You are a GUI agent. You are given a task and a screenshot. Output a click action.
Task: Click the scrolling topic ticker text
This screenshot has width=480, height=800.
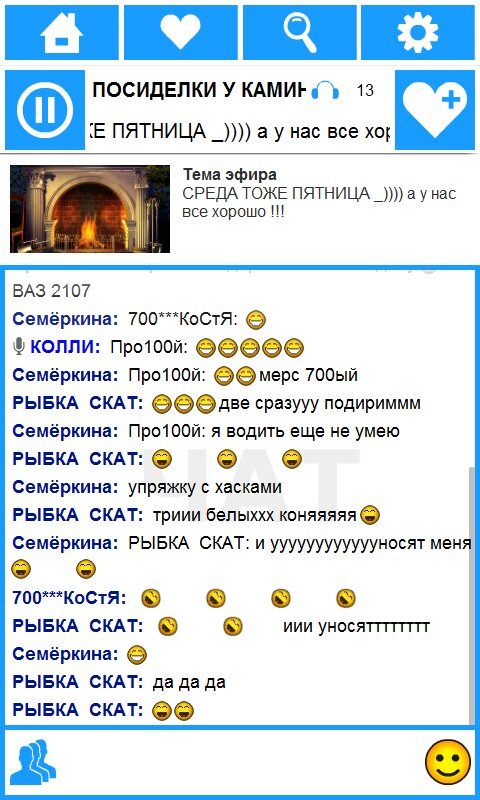(240, 132)
